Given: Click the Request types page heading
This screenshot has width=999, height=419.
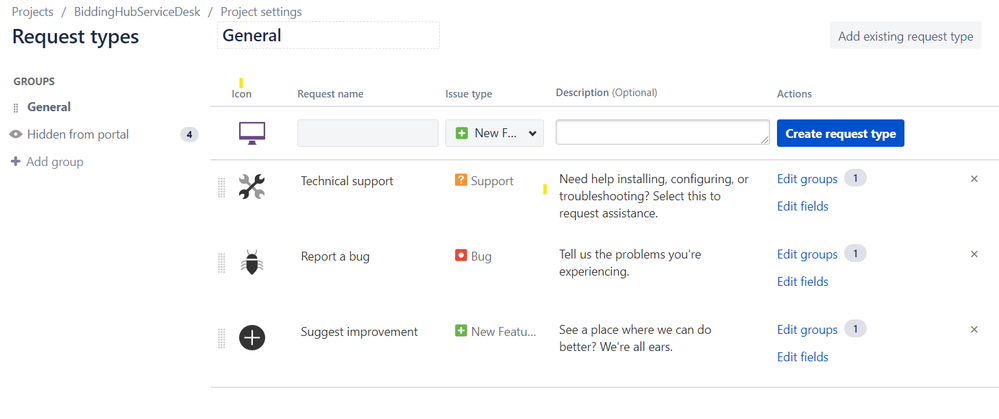Looking at the screenshot, I should (75, 36).
